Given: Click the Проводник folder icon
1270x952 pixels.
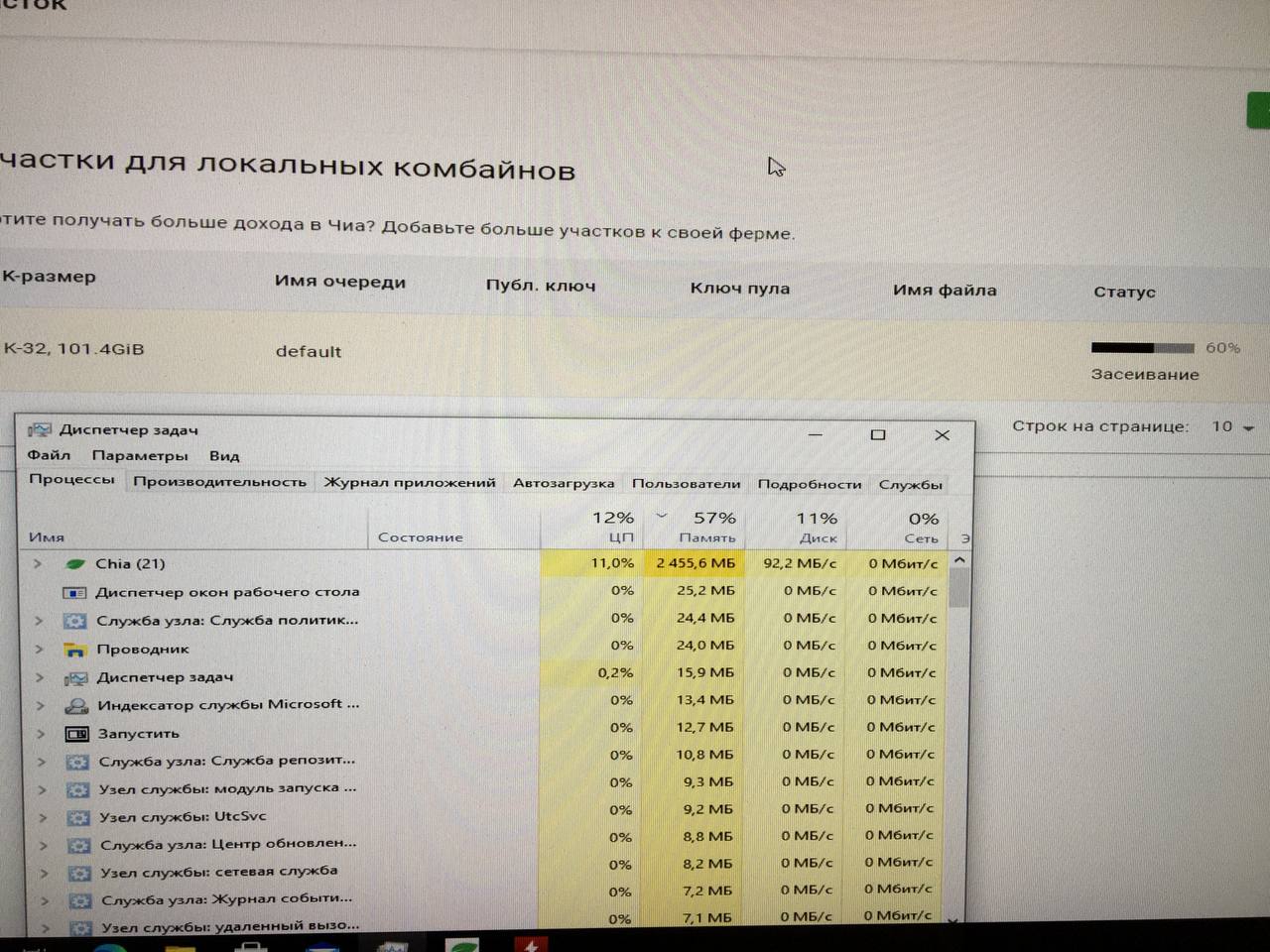Looking at the screenshot, I should pyautogui.click(x=74, y=650).
